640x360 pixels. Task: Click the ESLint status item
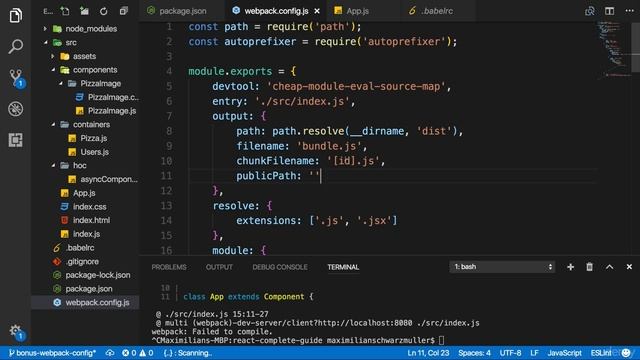click(x=601, y=353)
